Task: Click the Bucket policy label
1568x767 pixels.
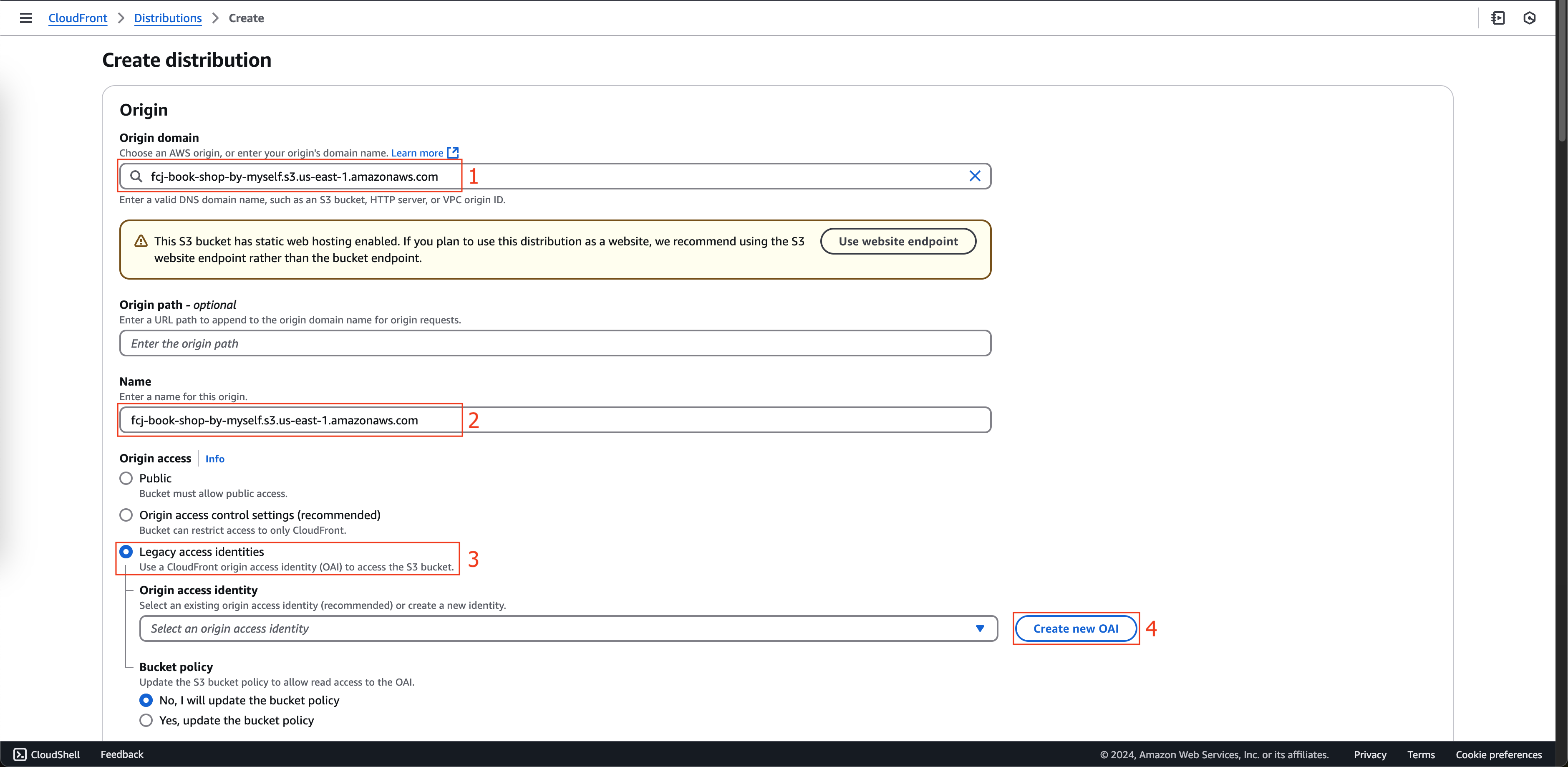Action: (176, 667)
